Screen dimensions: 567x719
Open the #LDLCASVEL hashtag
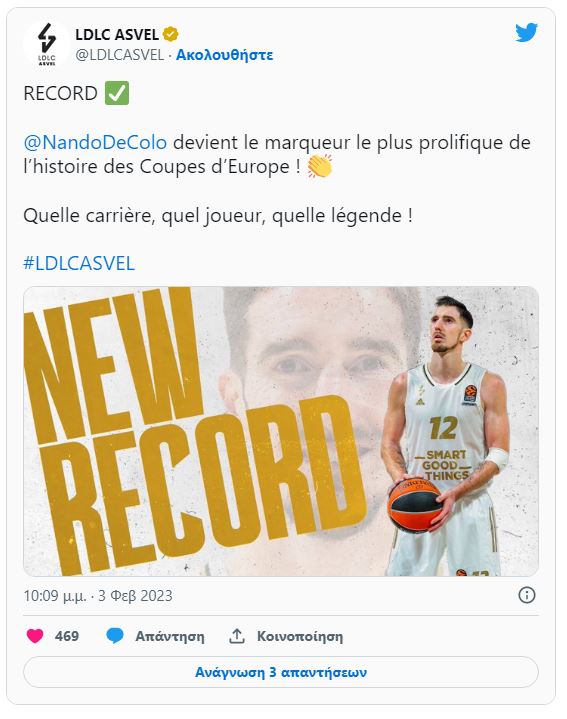click(x=79, y=264)
